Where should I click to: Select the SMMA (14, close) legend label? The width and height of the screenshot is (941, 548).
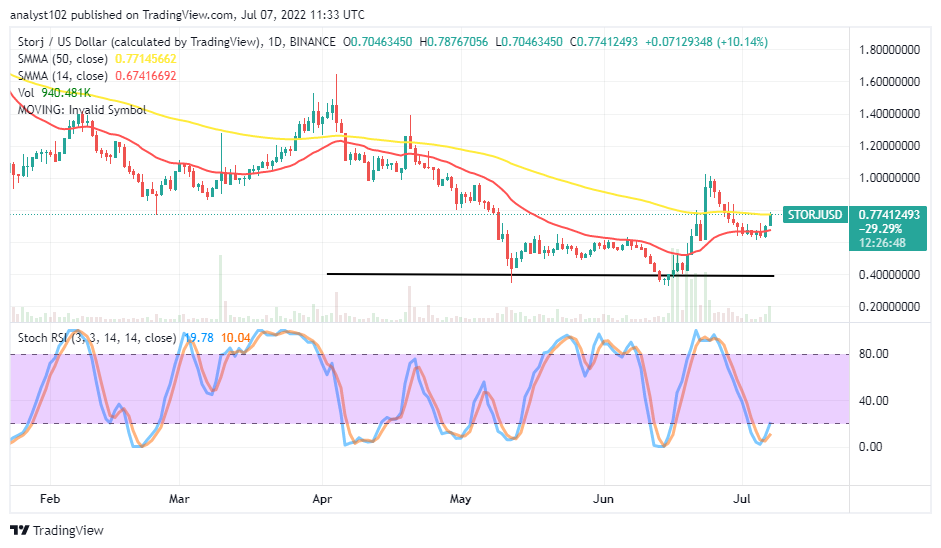62,73
